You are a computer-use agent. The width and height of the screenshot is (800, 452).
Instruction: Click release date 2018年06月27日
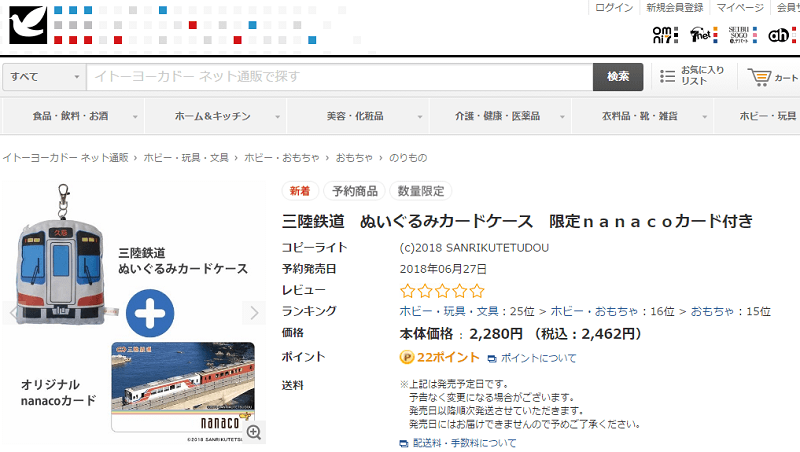pos(443,269)
